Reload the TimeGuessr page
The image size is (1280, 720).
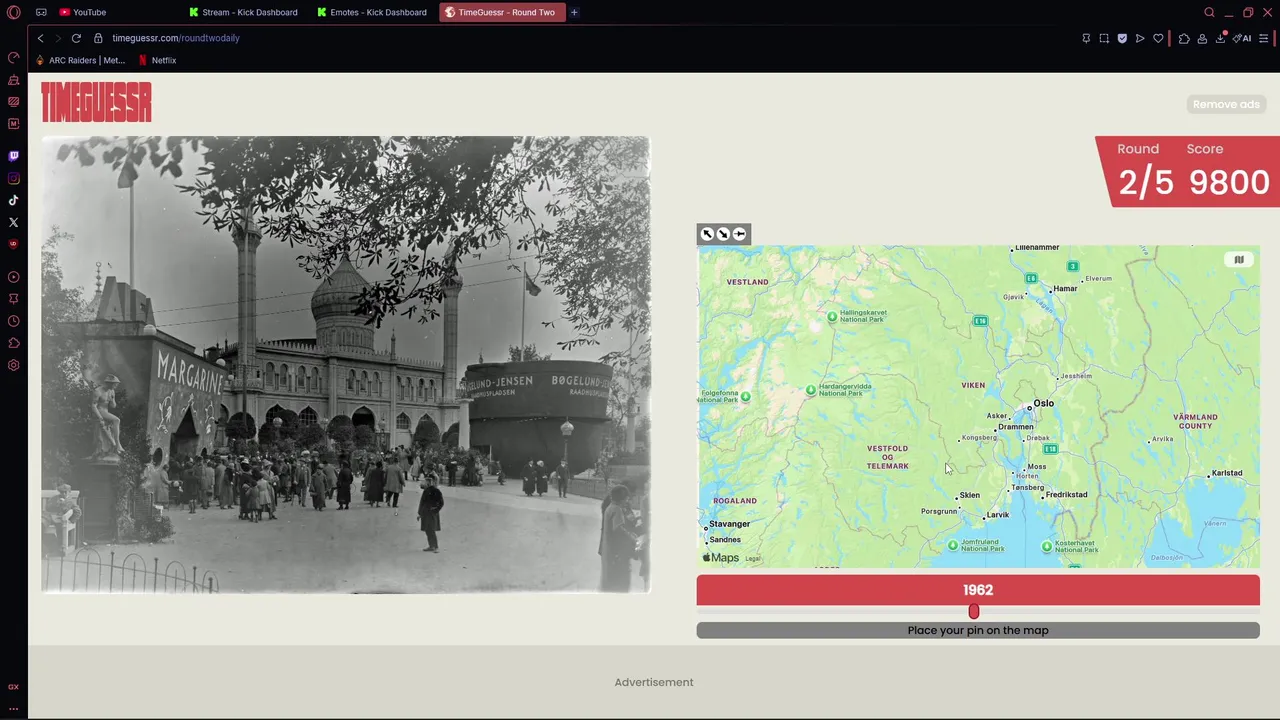click(76, 38)
